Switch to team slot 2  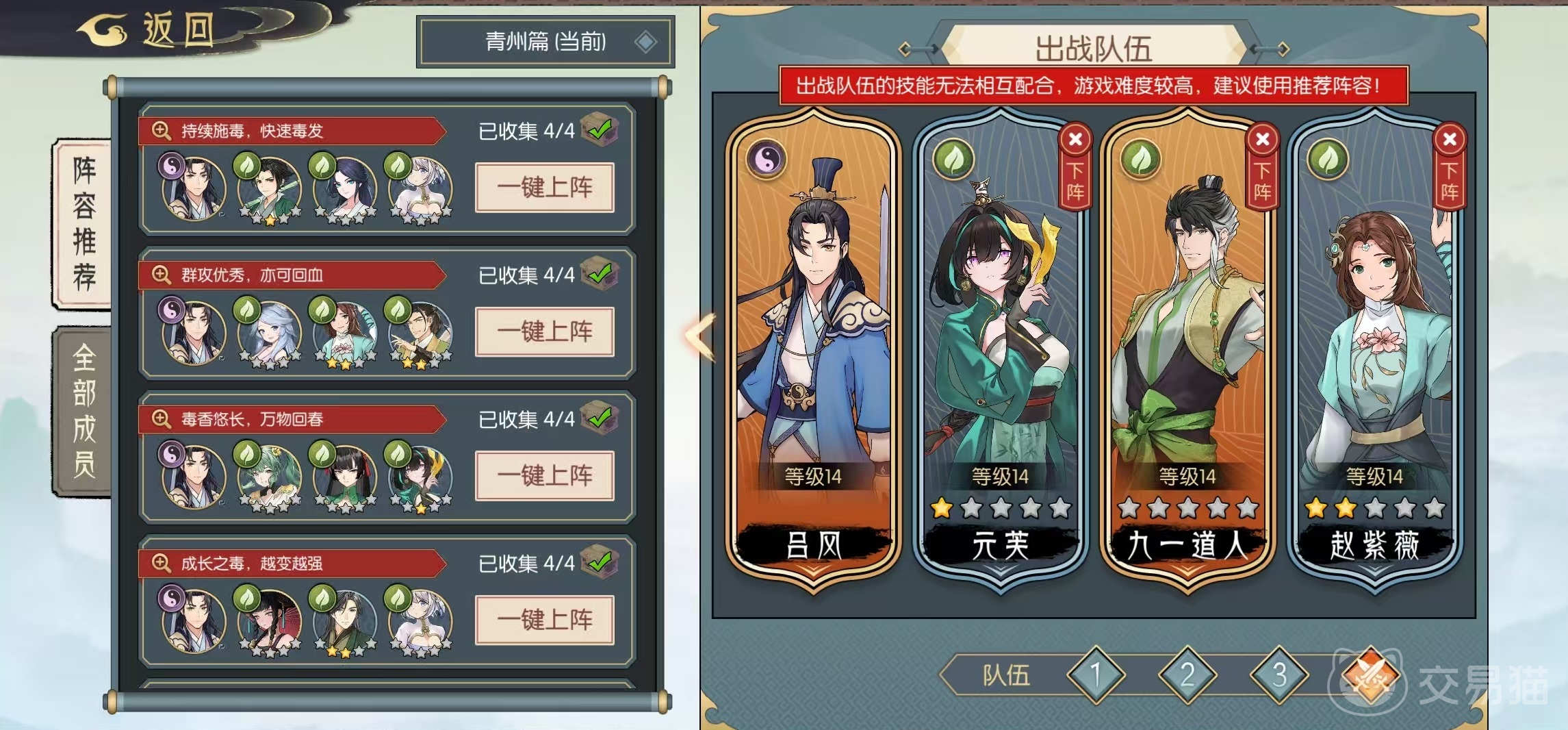tap(1187, 675)
